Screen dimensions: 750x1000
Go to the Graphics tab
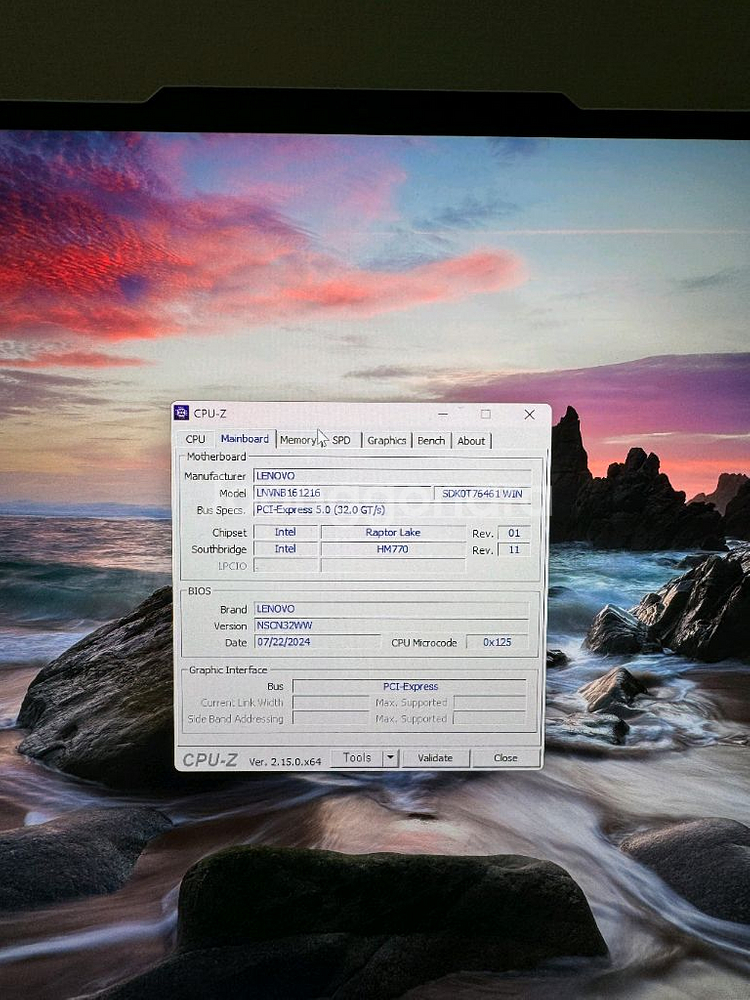point(386,440)
